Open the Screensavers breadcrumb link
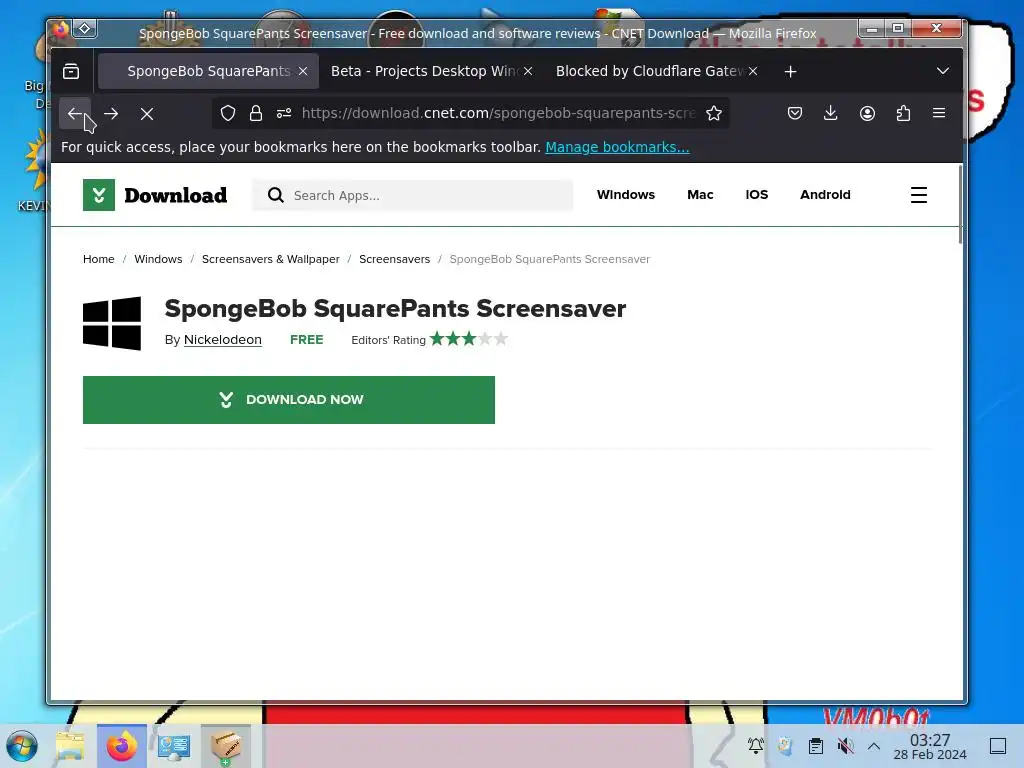This screenshot has height=768, width=1024. coord(394,259)
